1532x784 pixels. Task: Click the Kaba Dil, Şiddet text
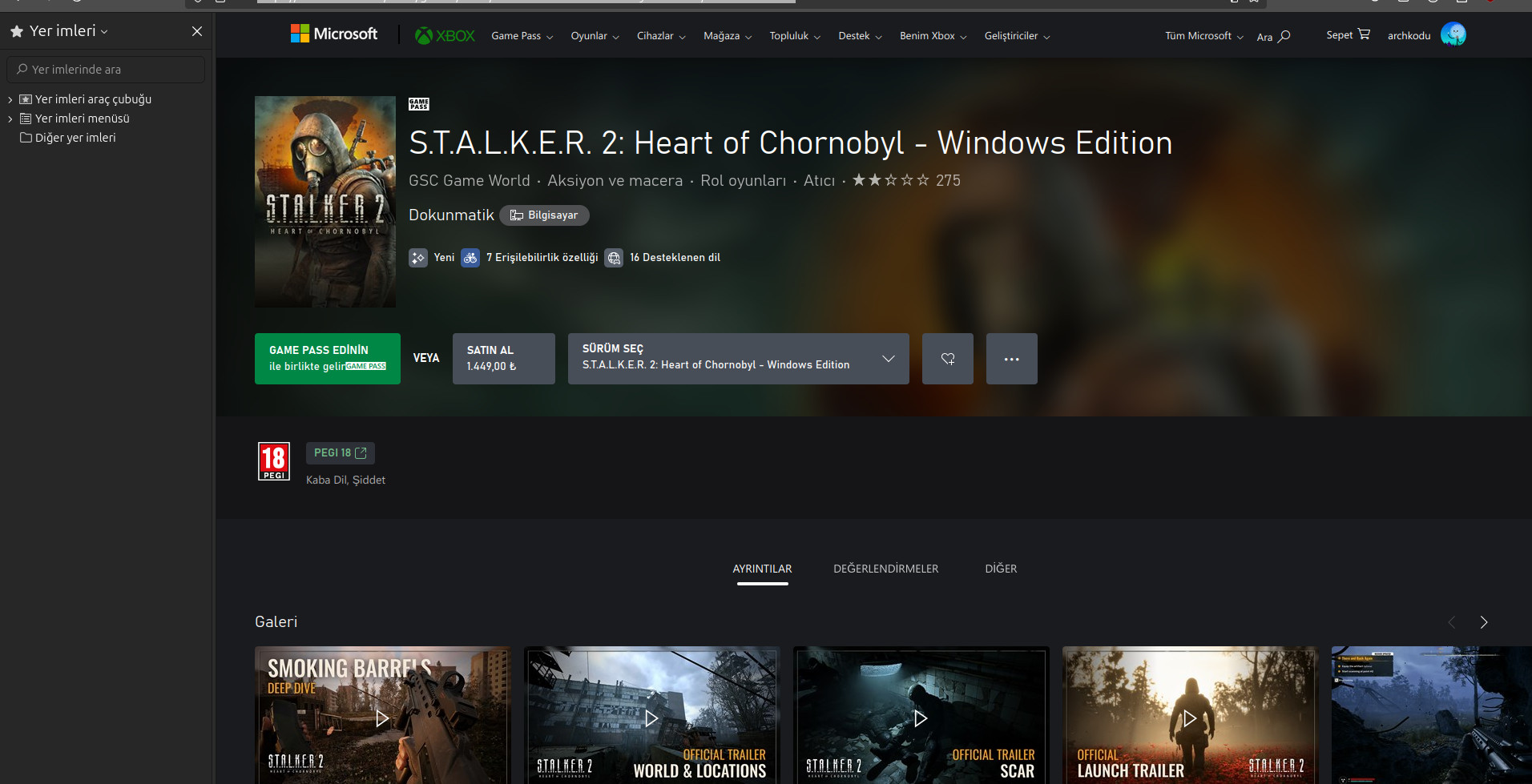[x=345, y=480]
